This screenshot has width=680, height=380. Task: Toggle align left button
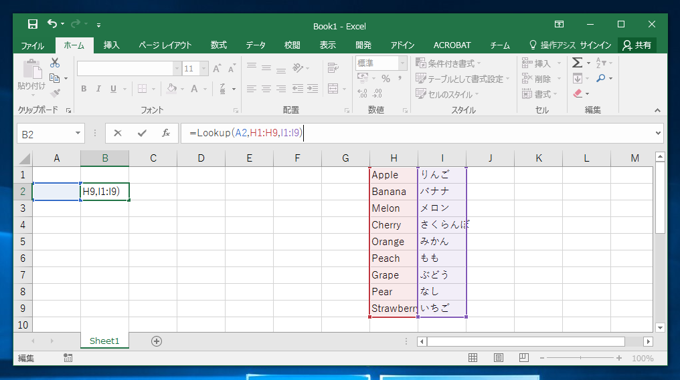pyautogui.click(x=252, y=89)
